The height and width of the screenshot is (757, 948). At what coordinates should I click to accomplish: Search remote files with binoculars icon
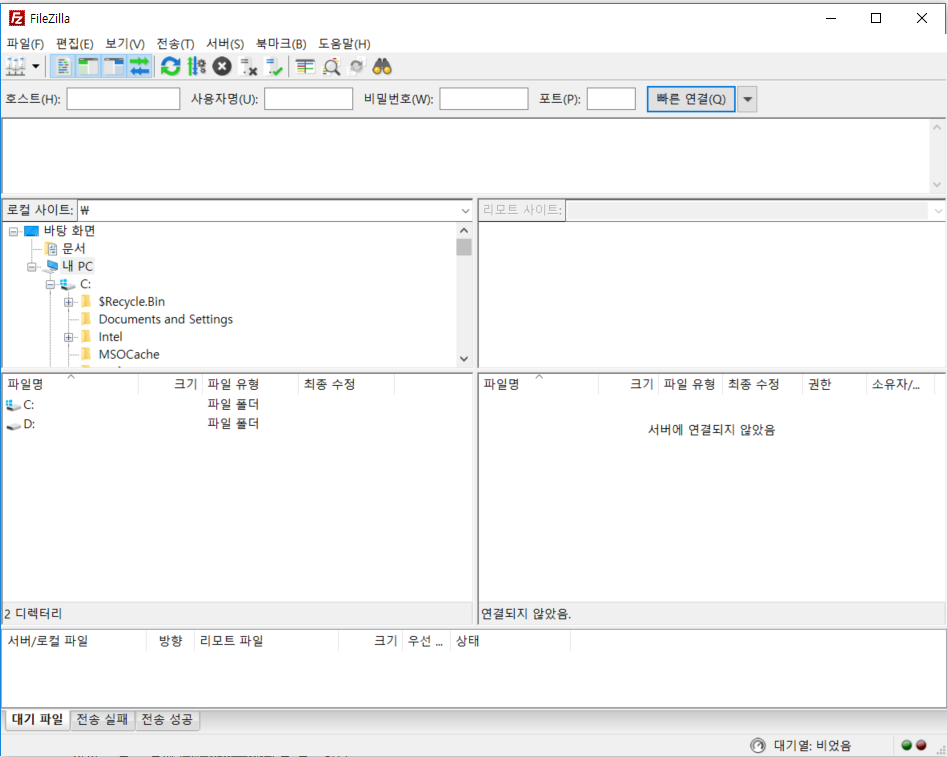point(382,67)
